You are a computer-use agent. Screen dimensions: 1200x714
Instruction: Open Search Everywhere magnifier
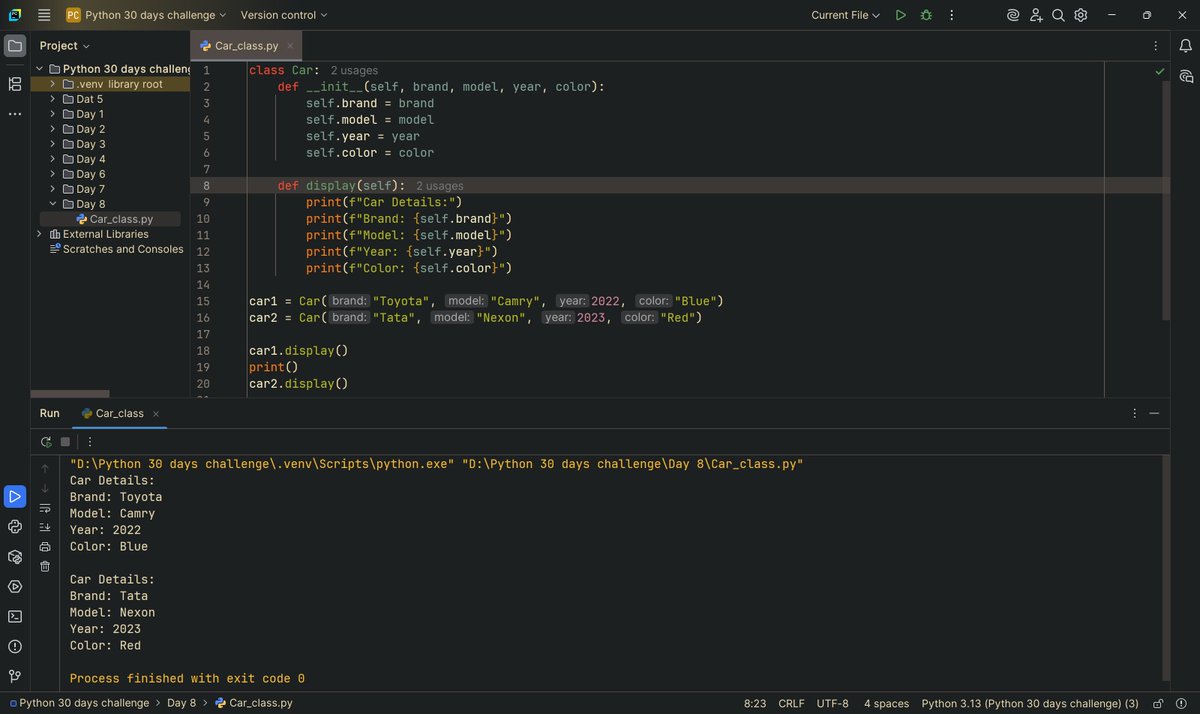tap(1058, 15)
